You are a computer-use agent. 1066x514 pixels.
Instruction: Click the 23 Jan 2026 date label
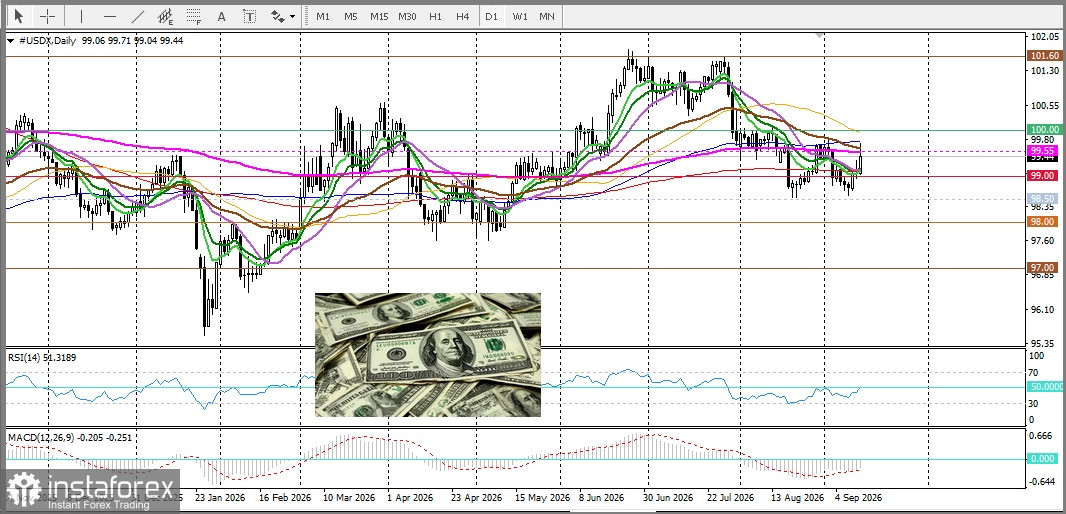[222, 497]
